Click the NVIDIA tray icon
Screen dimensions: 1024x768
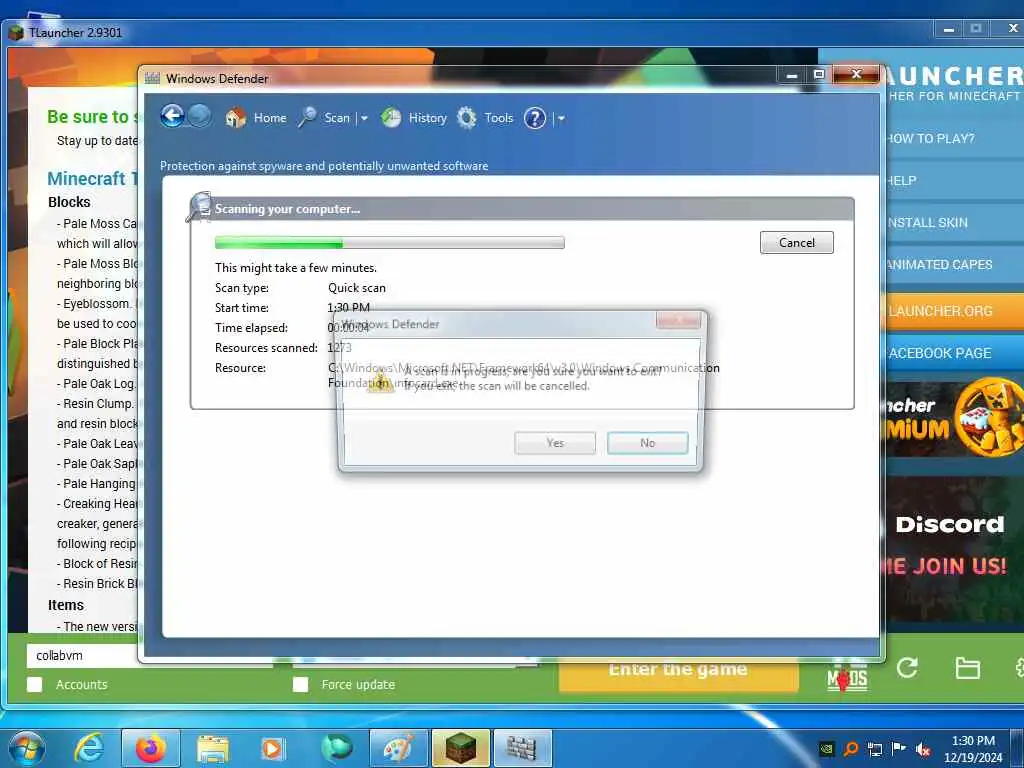826,748
